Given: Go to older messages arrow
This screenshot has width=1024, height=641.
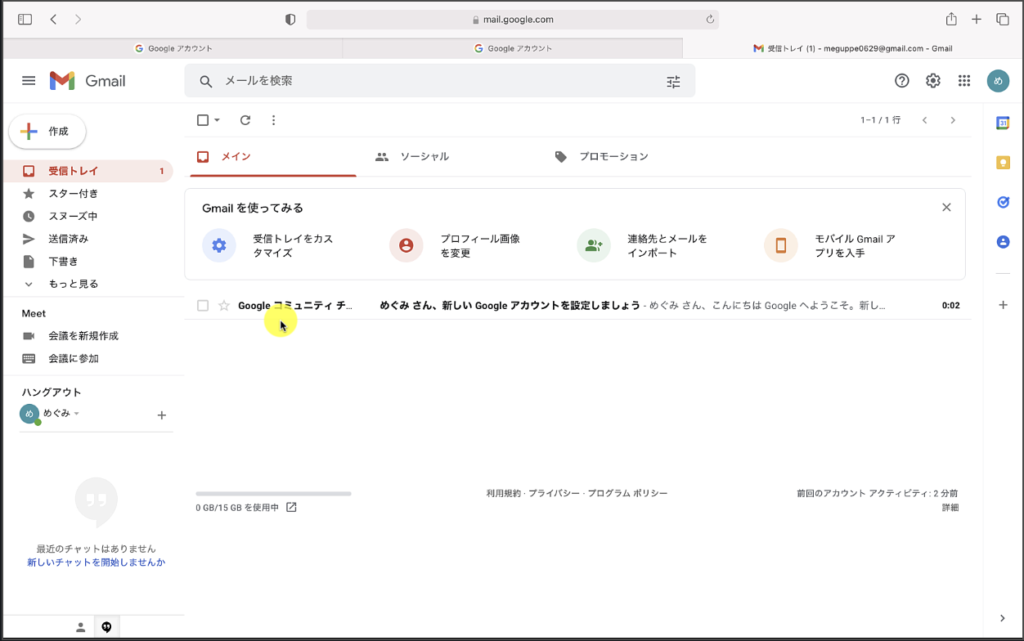Looking at the screenshot, I should (953, 120).
